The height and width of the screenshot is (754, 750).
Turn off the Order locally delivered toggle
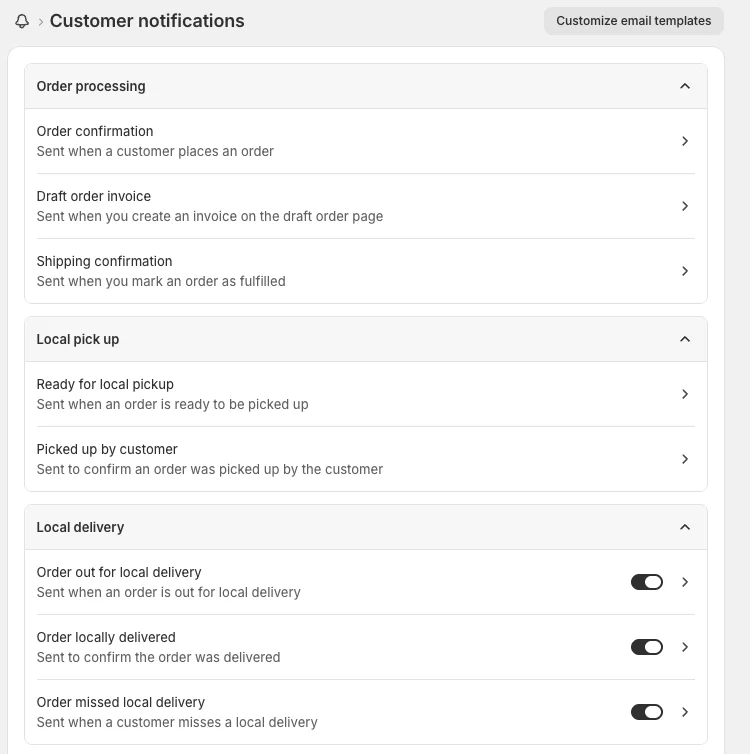[x=646, y=647]
